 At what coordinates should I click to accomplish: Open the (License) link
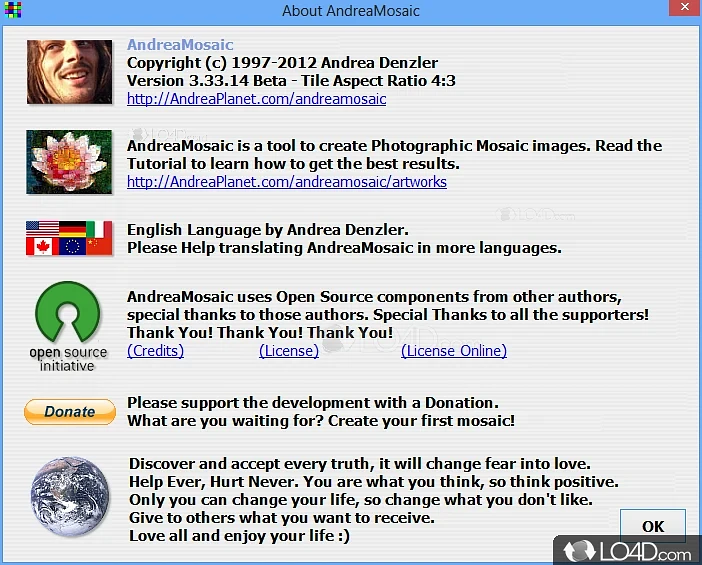click(x=289, y=351)
